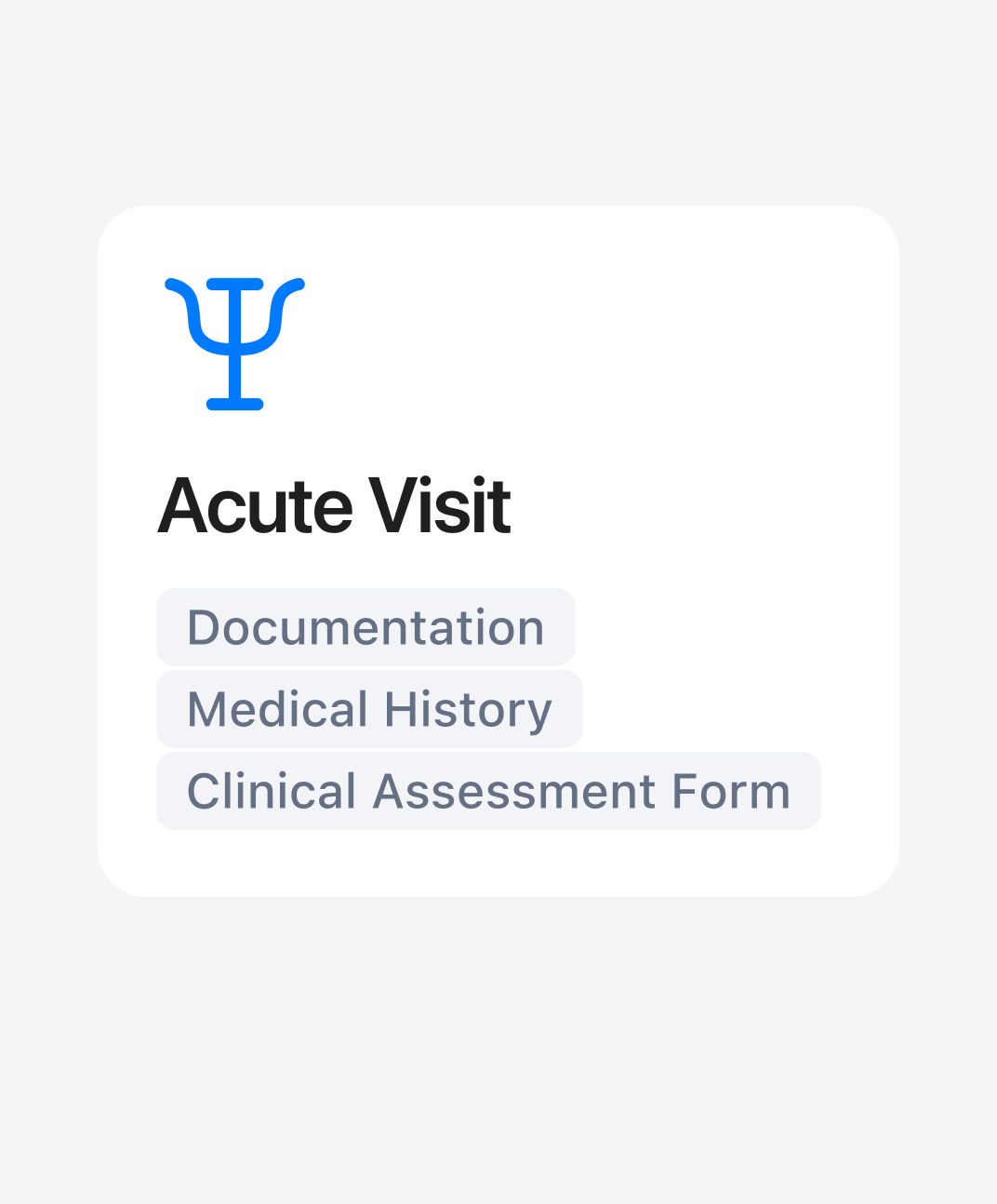The height and width of the screenshot is (1204, 997).
Task: Select the Greek psi glyph above the title
Action: click(234, 343)
